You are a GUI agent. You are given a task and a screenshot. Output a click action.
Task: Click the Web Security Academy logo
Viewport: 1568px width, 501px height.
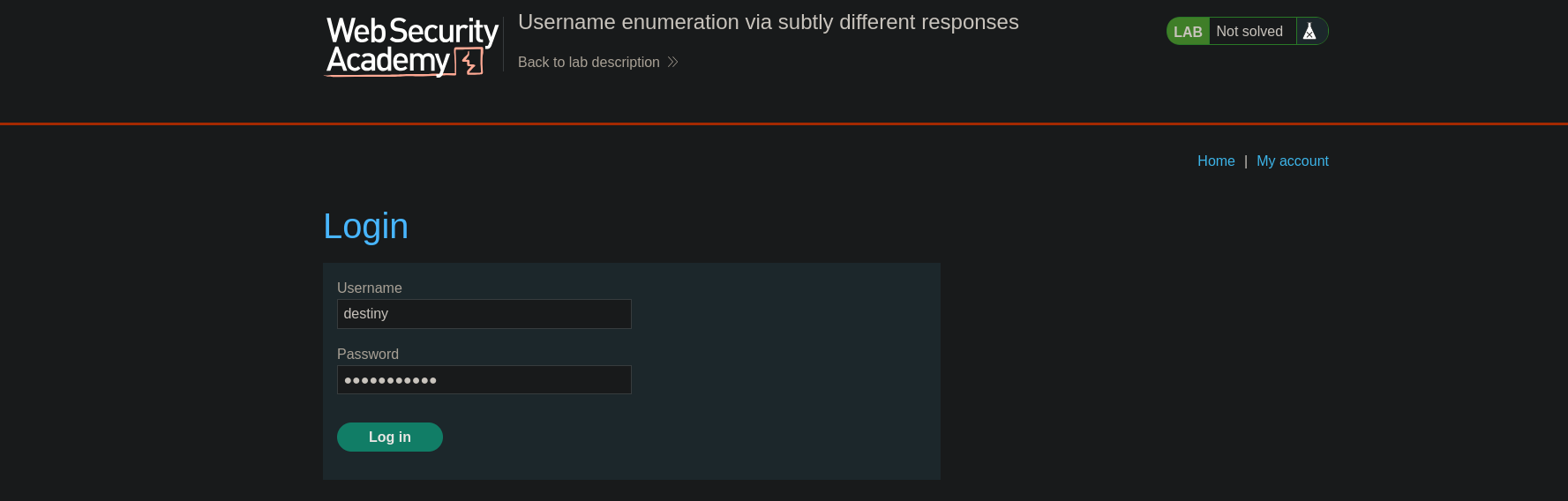(411, 46)
